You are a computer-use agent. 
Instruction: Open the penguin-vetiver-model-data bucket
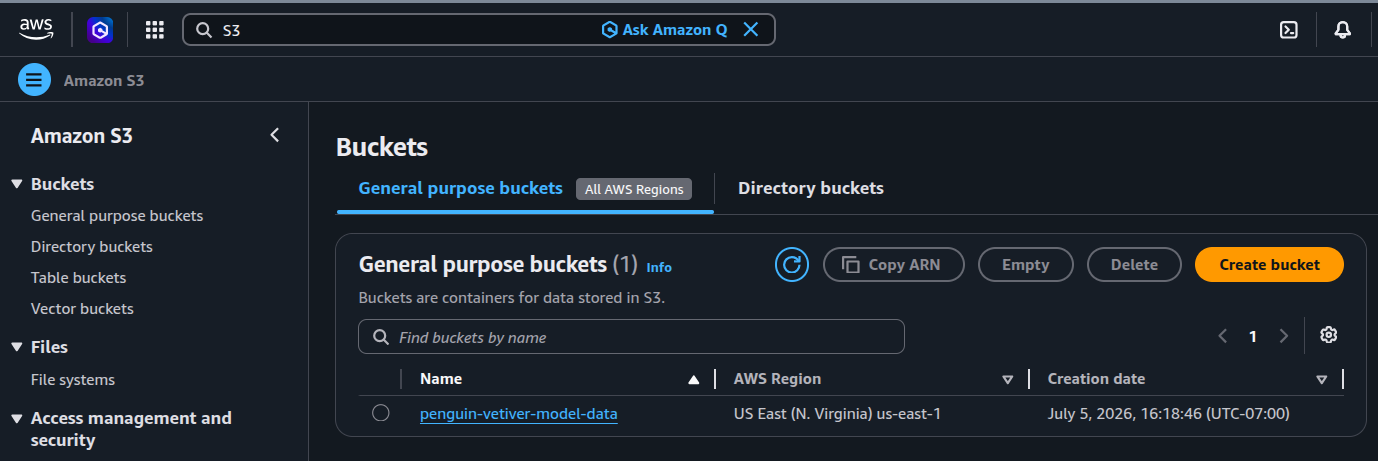518,413
